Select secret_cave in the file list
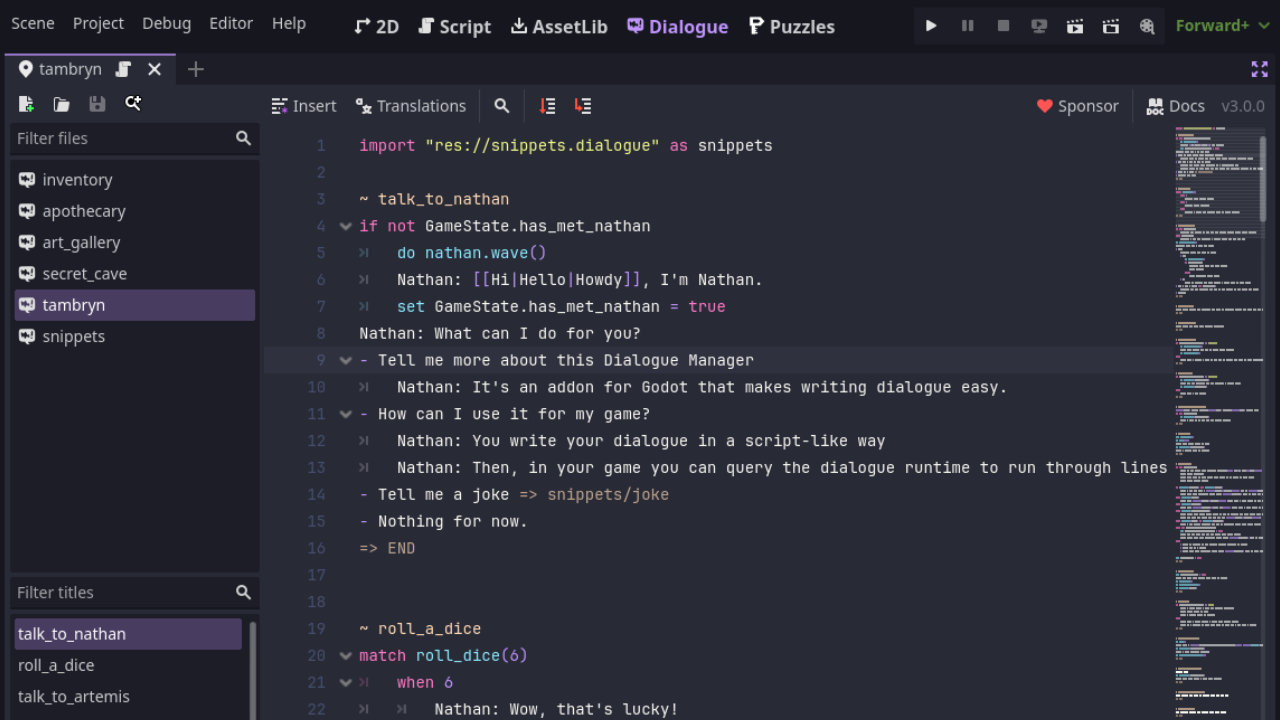The image size is (1280, 720). (84, 274)
